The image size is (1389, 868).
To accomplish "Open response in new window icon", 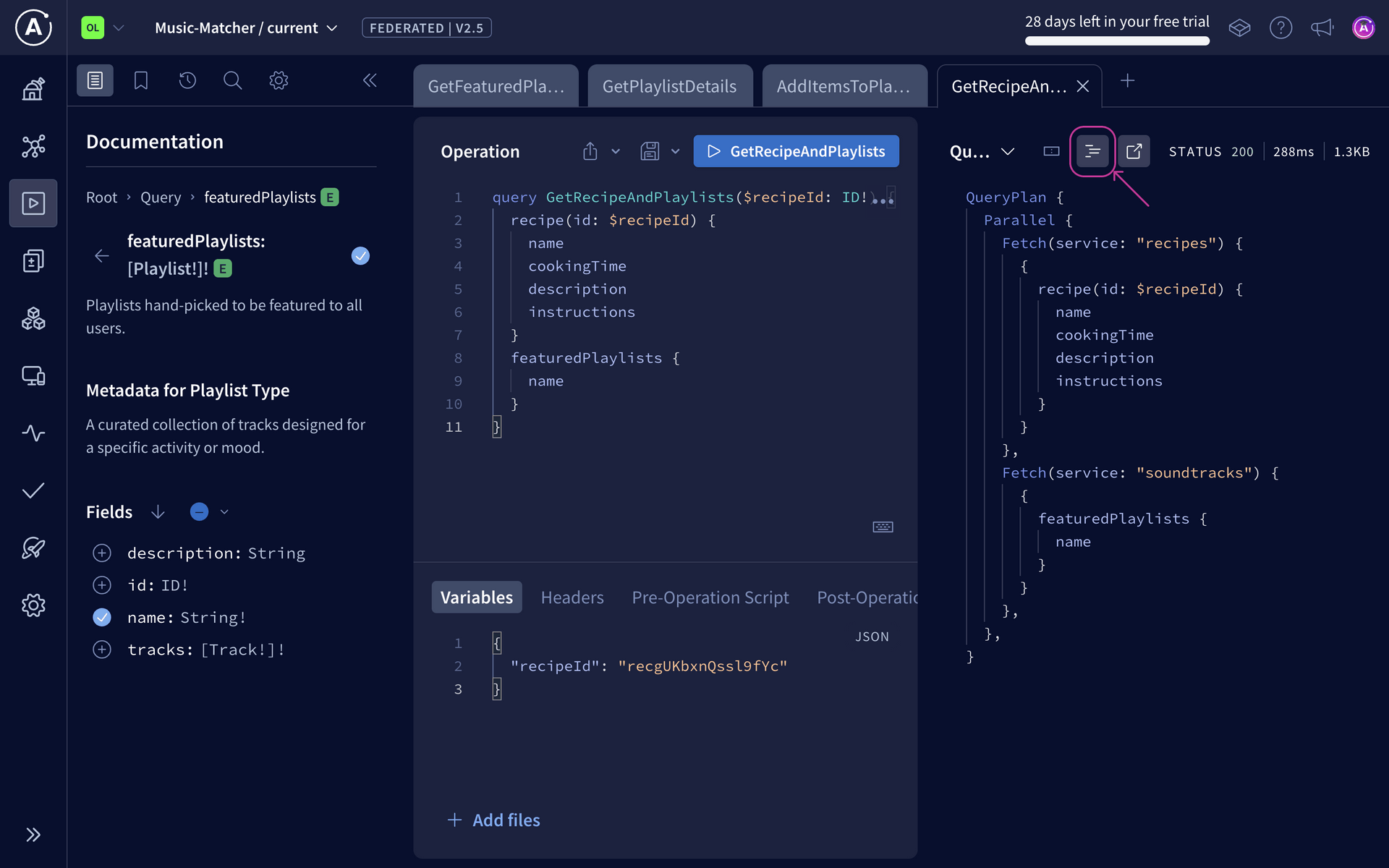I will 1133,151.
